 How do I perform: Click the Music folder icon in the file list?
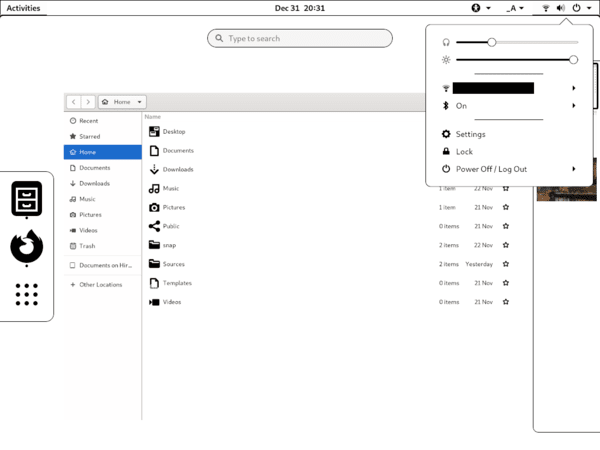click(x=154, y=188)
